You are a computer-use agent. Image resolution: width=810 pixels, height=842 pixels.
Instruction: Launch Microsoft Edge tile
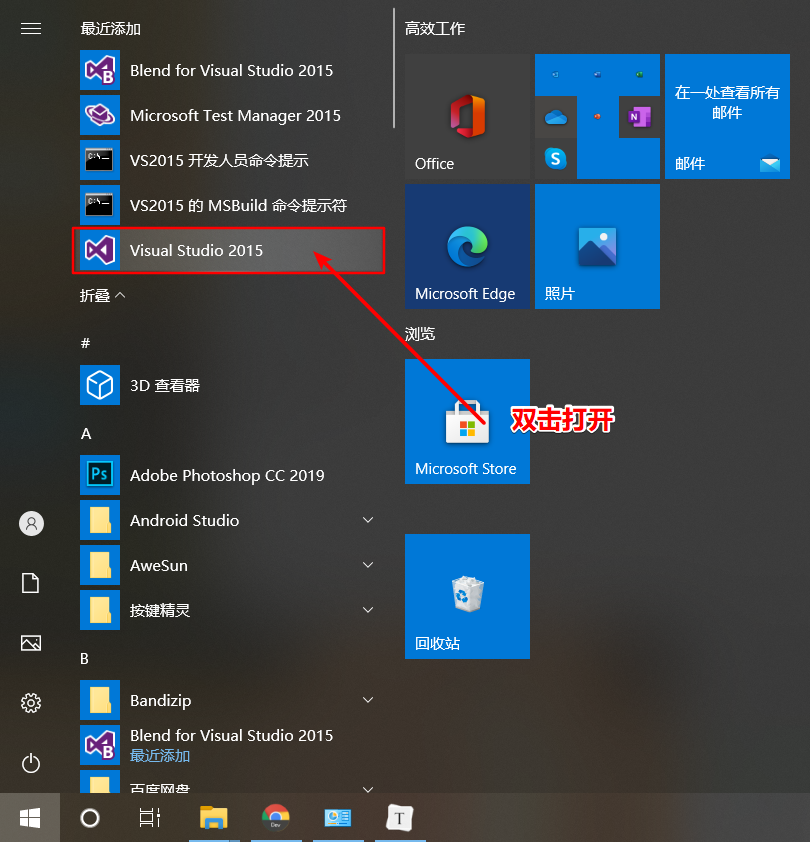click(467, 246)
